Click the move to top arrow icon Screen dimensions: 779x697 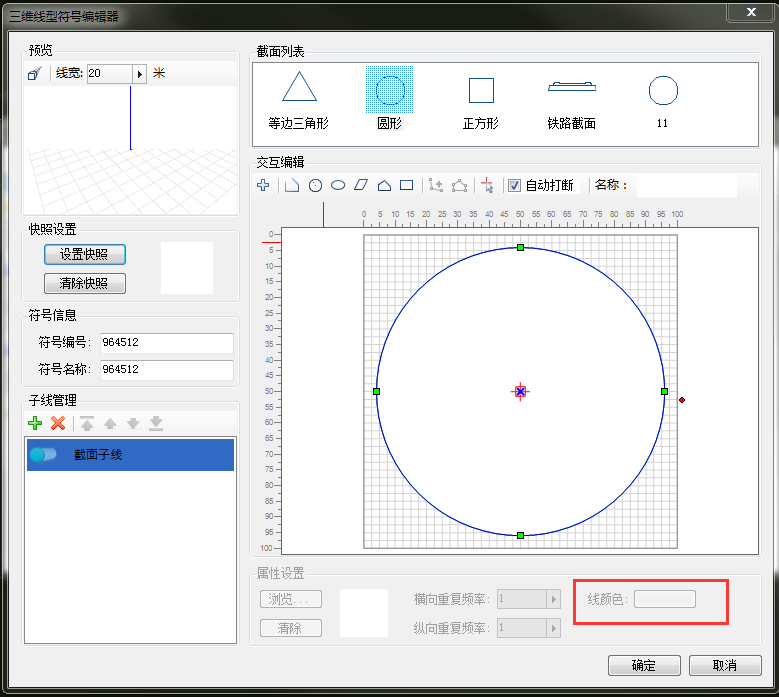pos(87,423)
